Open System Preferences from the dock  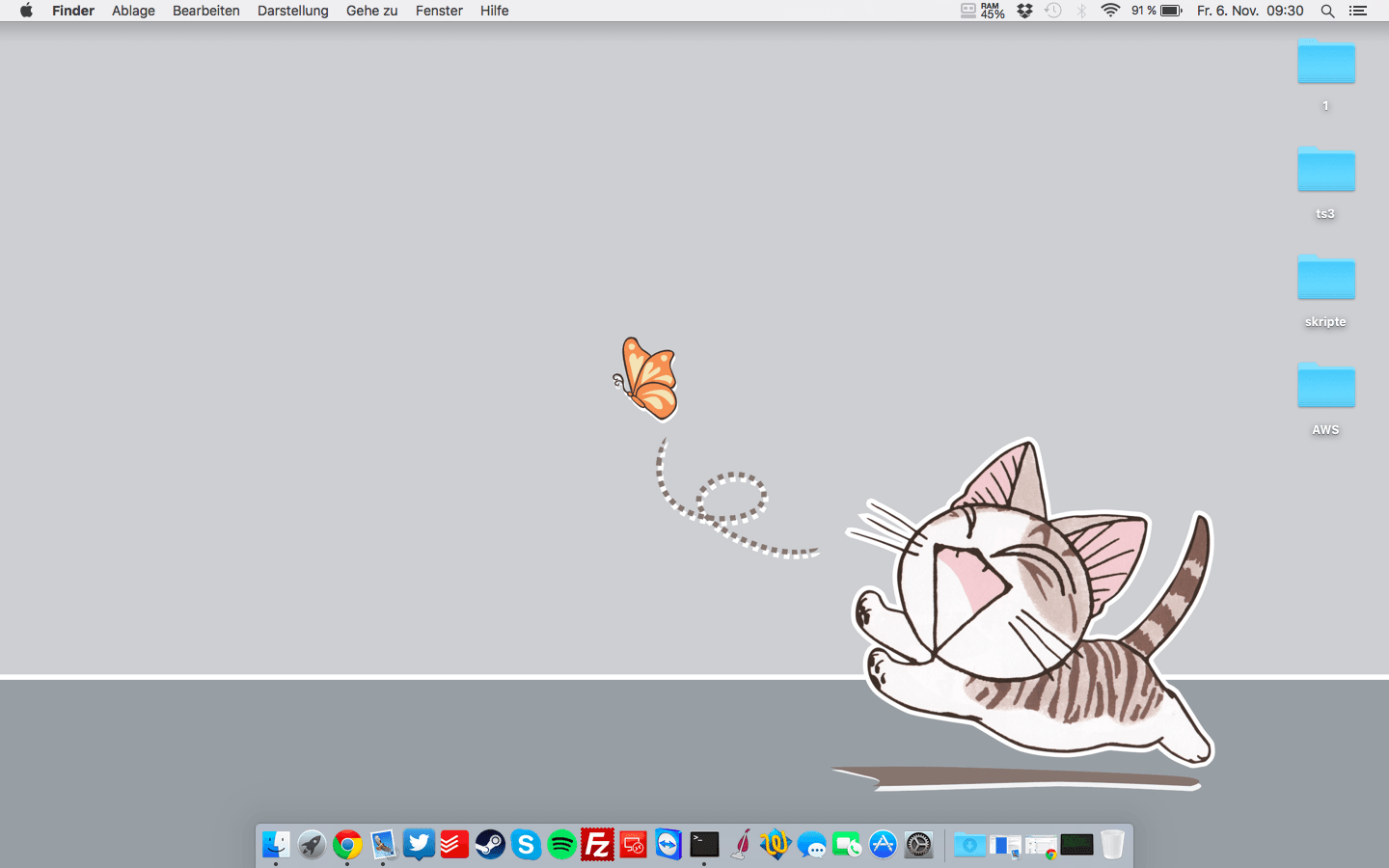[x=918, y=845]
